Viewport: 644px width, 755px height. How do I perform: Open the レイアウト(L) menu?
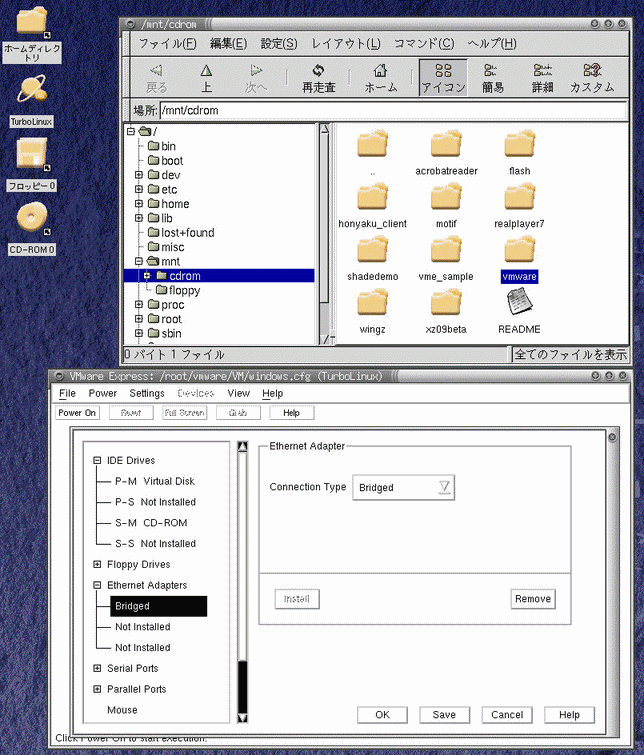click(345, 43)
